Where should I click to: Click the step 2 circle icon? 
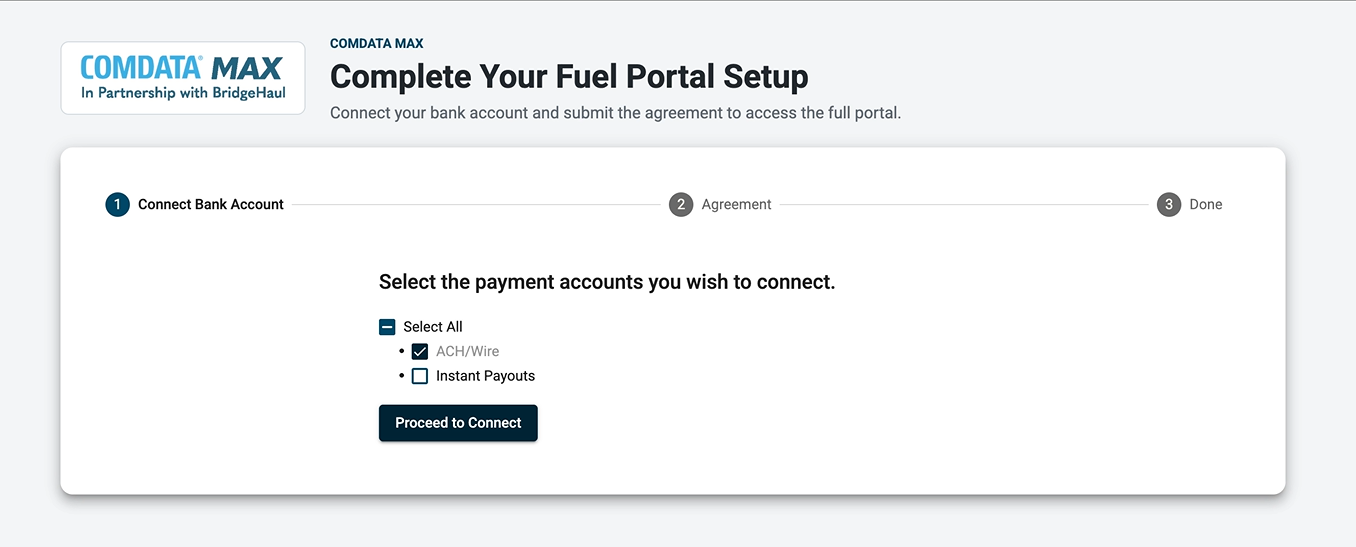(681, 204)
